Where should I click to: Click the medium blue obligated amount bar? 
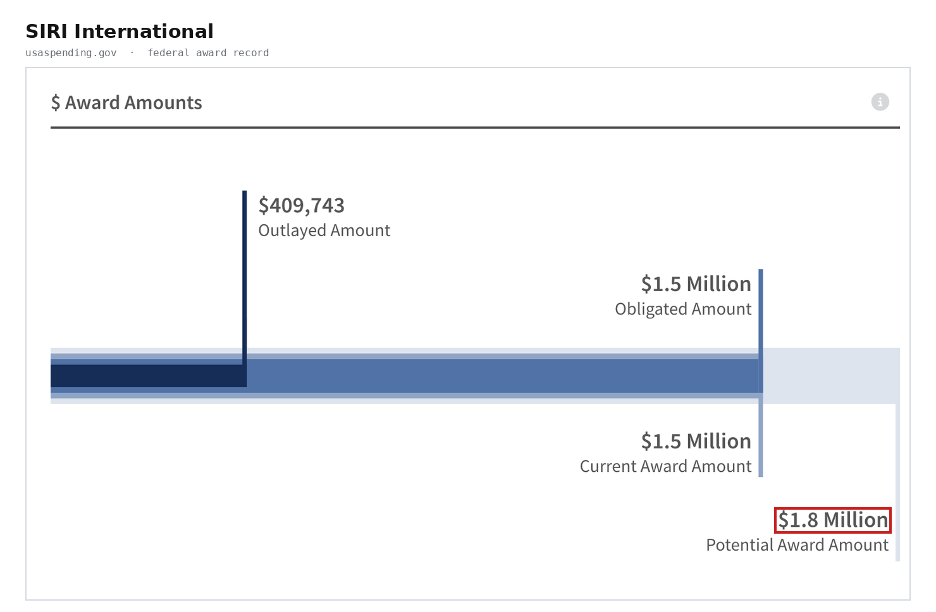[x=503, y=376]
